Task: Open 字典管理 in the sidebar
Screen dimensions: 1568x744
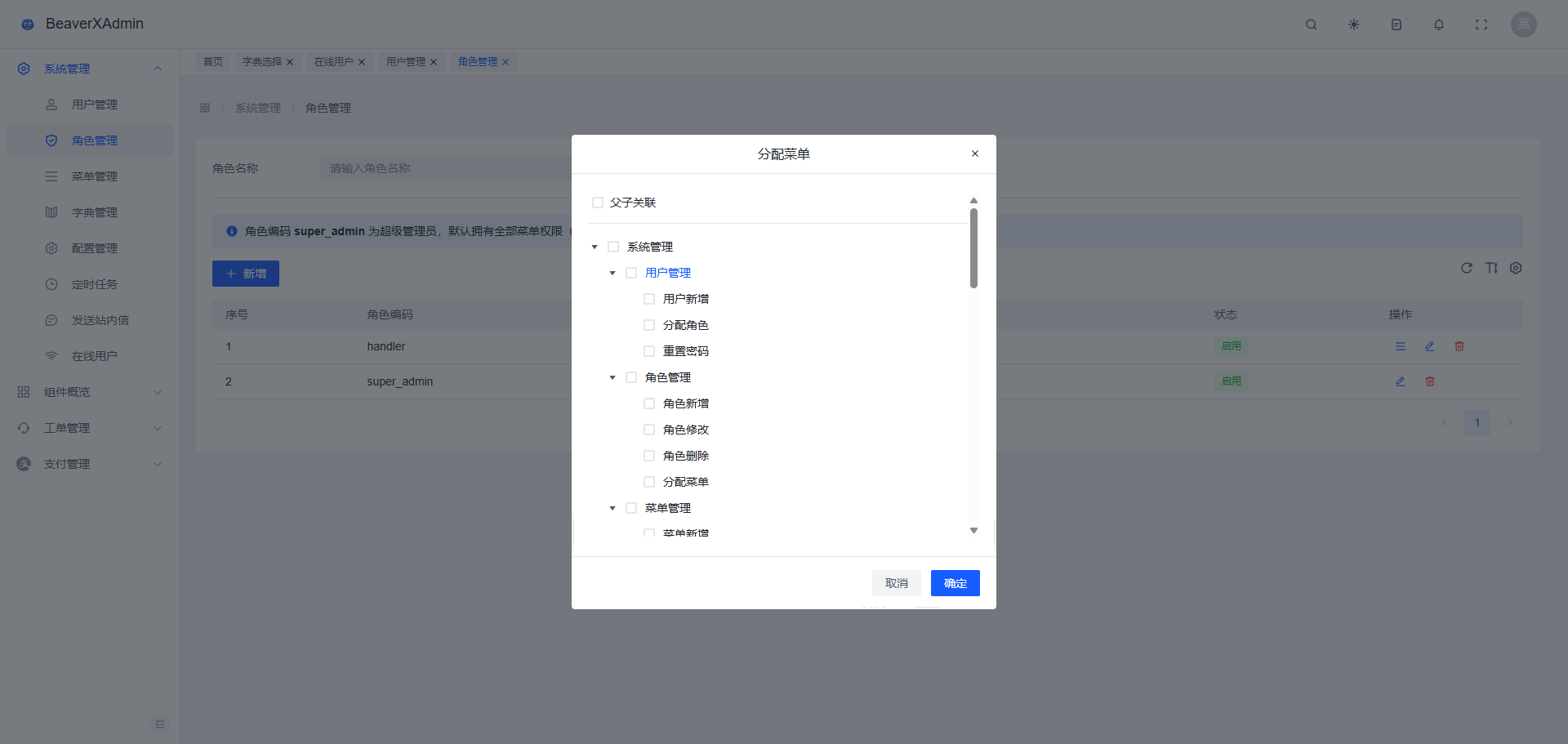Action: click(90, 212)
